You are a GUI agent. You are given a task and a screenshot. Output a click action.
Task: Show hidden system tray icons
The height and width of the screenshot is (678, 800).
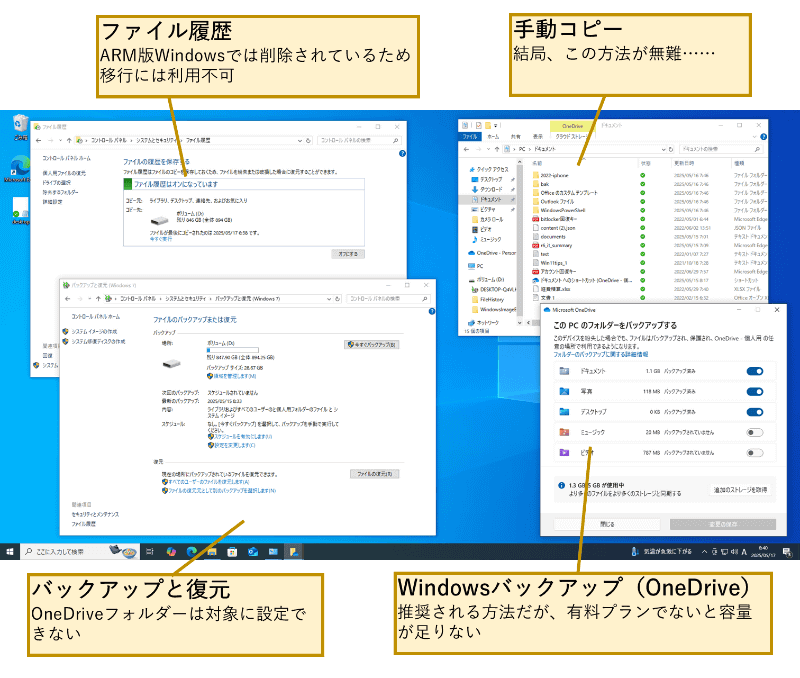(704, 551)
